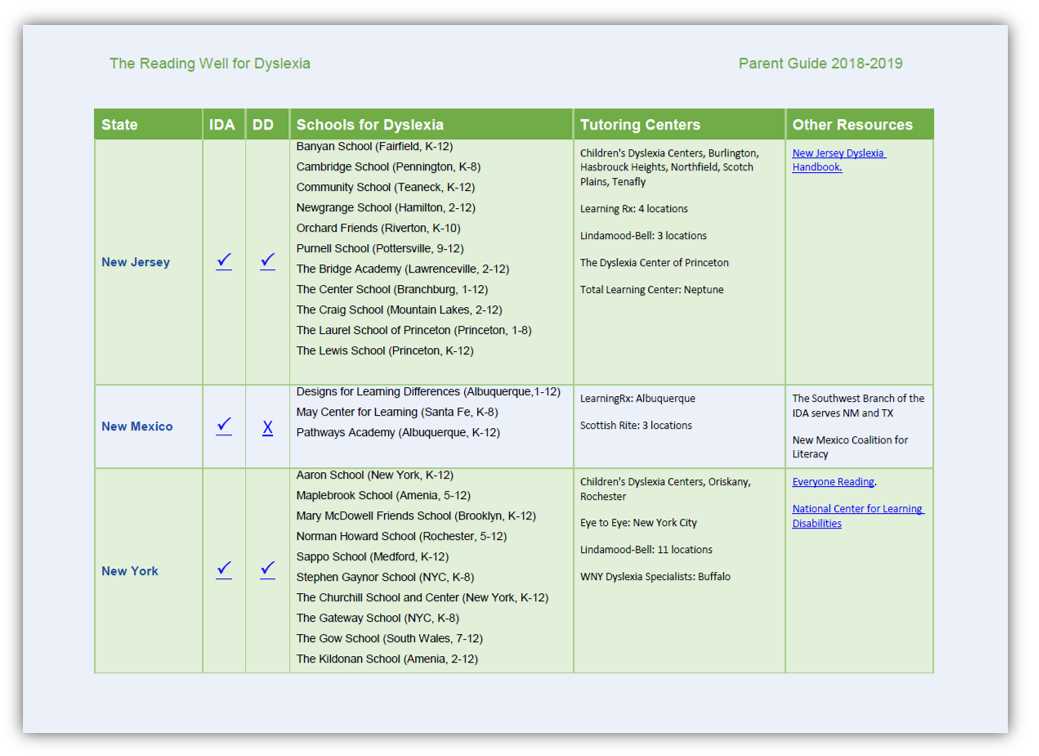This screenshot has width=1039, height=756.
Task: Click the New Mexico IDA checkmark link
Action: pos(224,425)
